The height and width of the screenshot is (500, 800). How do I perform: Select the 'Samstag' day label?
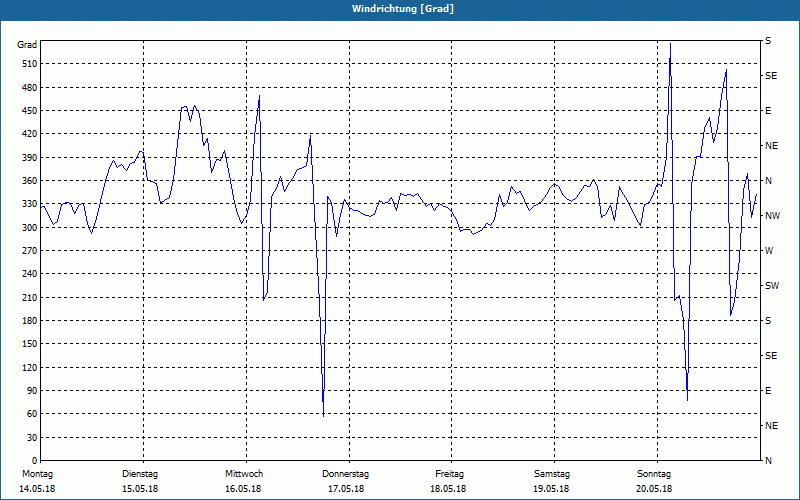552,474
